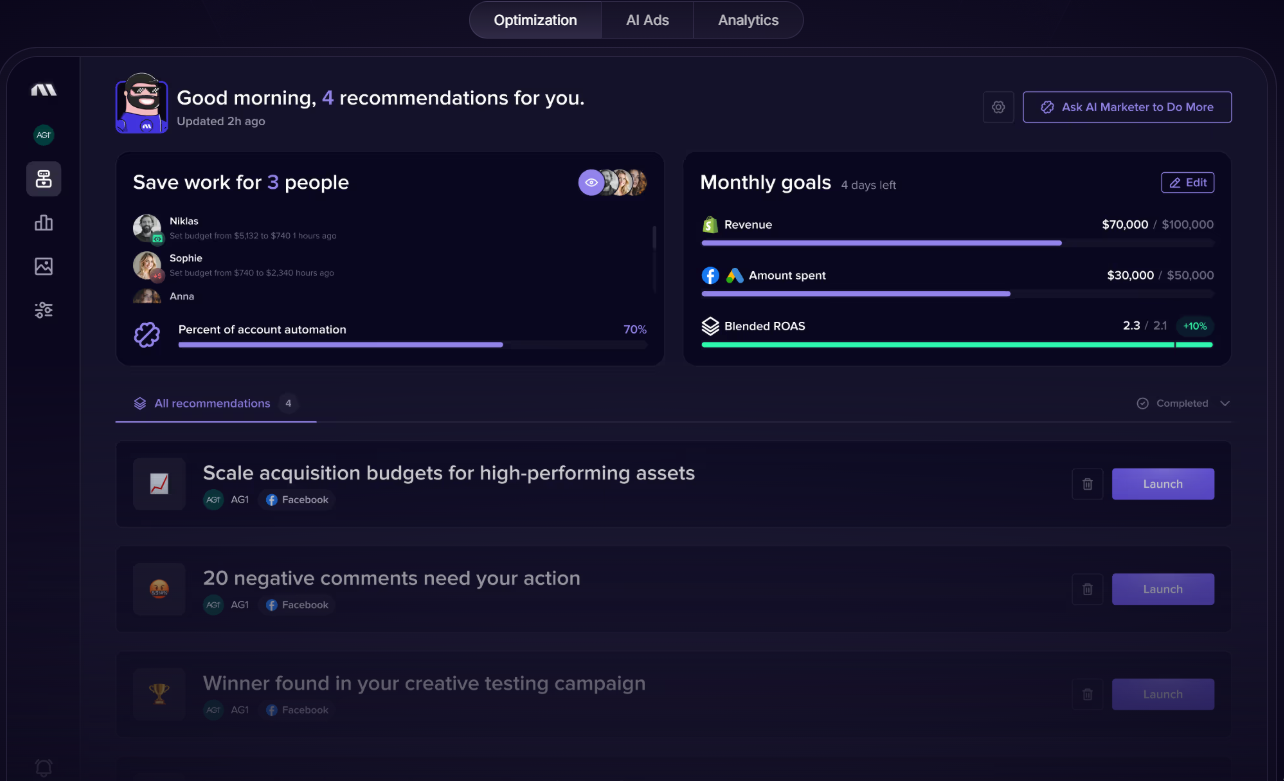Click the Percent of account automation bar

[x=412, y=344]
